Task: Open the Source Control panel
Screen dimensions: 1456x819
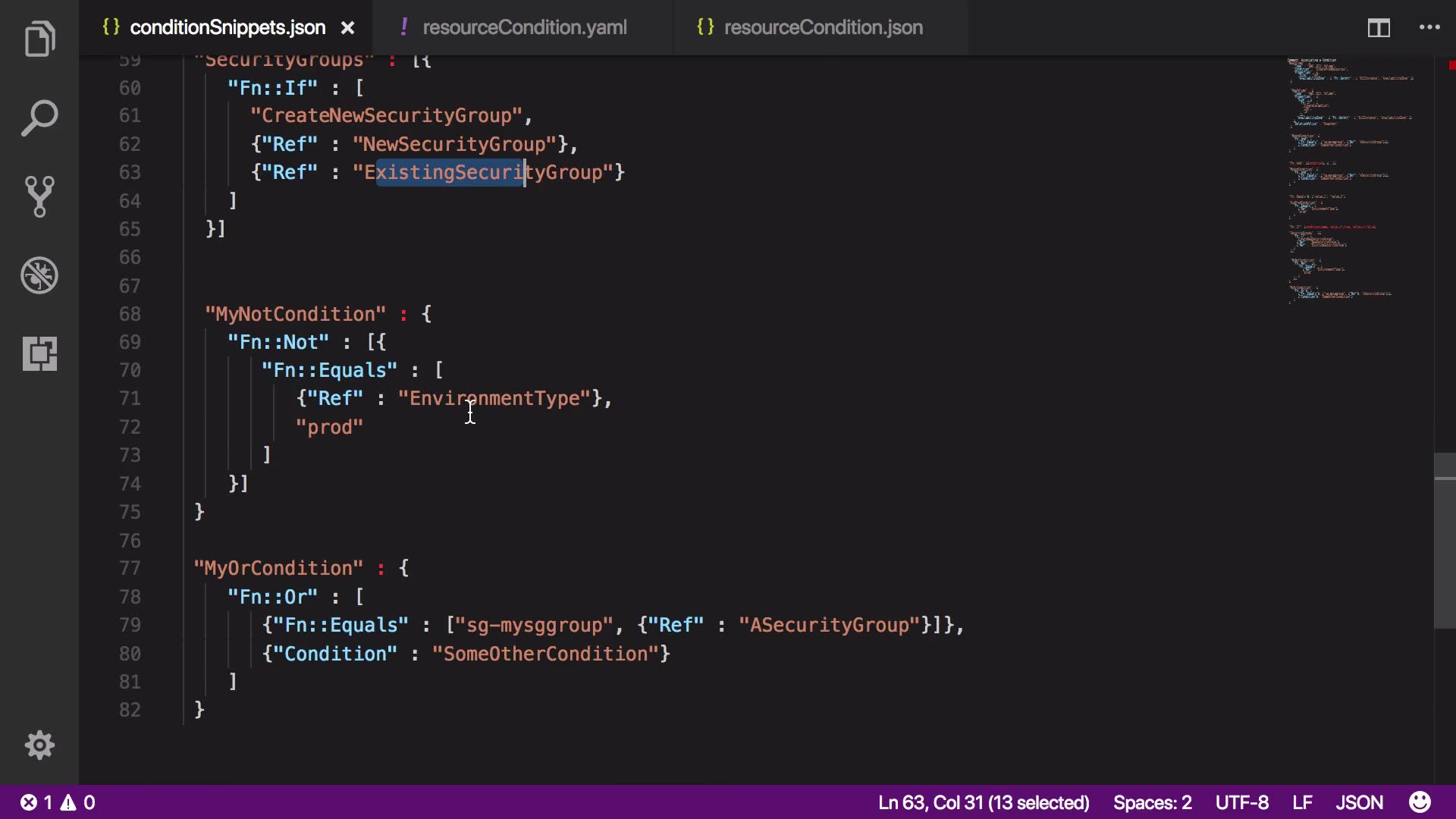Action: 39,196
